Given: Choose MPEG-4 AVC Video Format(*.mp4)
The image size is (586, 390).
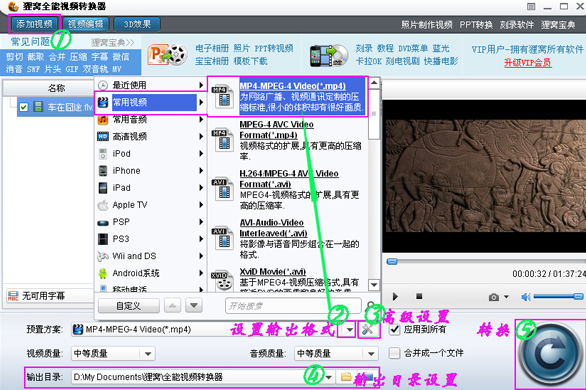Looking at the screenshot, I should point(287,140).
